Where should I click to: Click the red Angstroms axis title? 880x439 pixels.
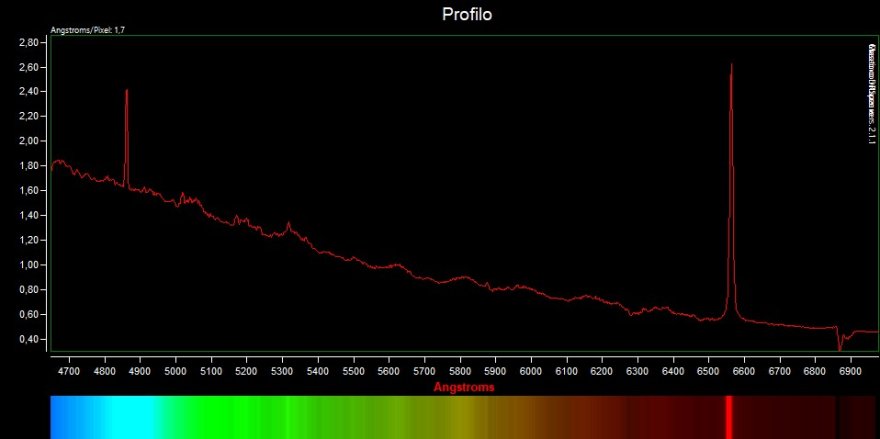[464, 387]
